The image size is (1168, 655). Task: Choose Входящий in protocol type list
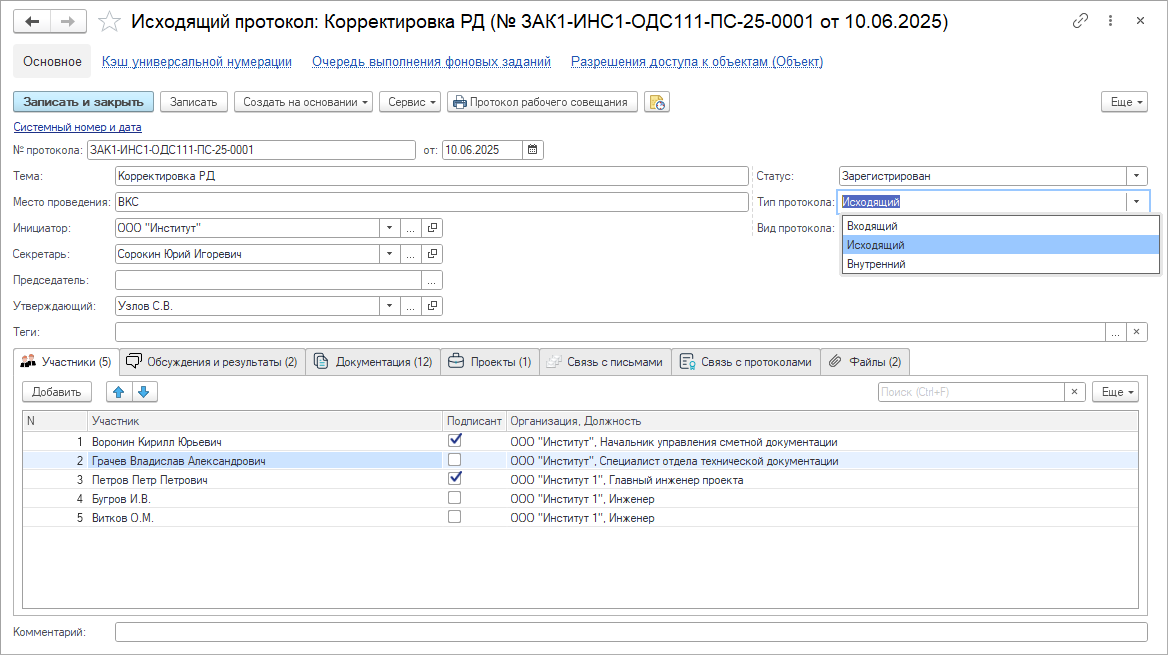(872, 226)
